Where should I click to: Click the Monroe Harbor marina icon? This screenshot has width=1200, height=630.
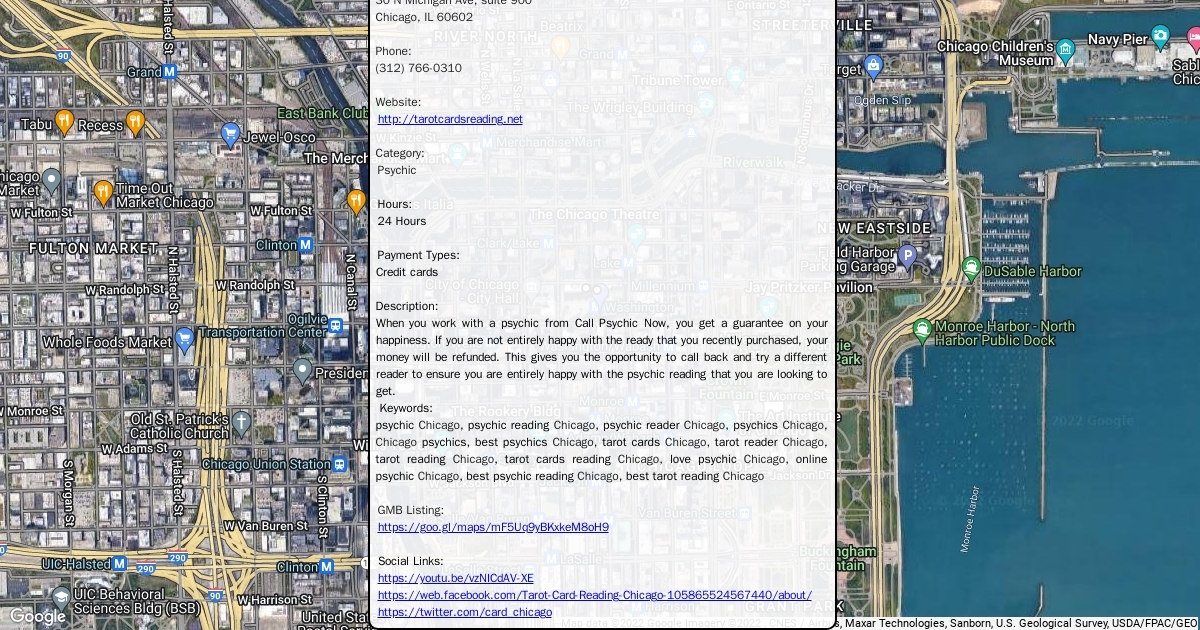923,330
